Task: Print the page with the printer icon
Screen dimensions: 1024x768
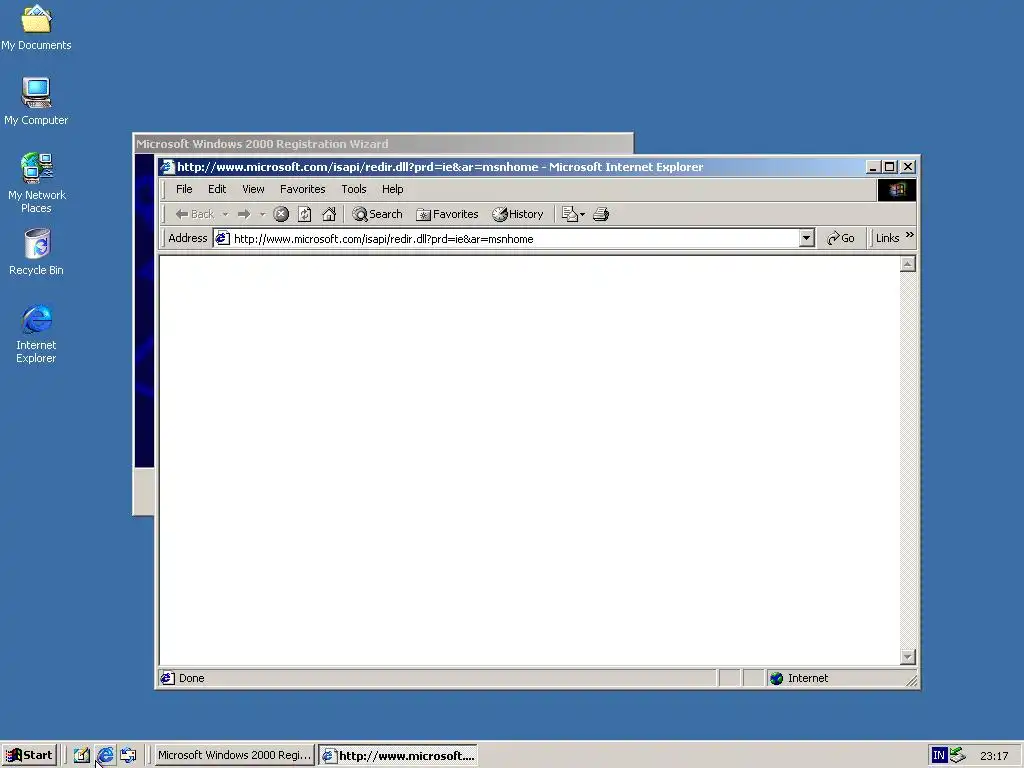Action: tap(601, 214)
